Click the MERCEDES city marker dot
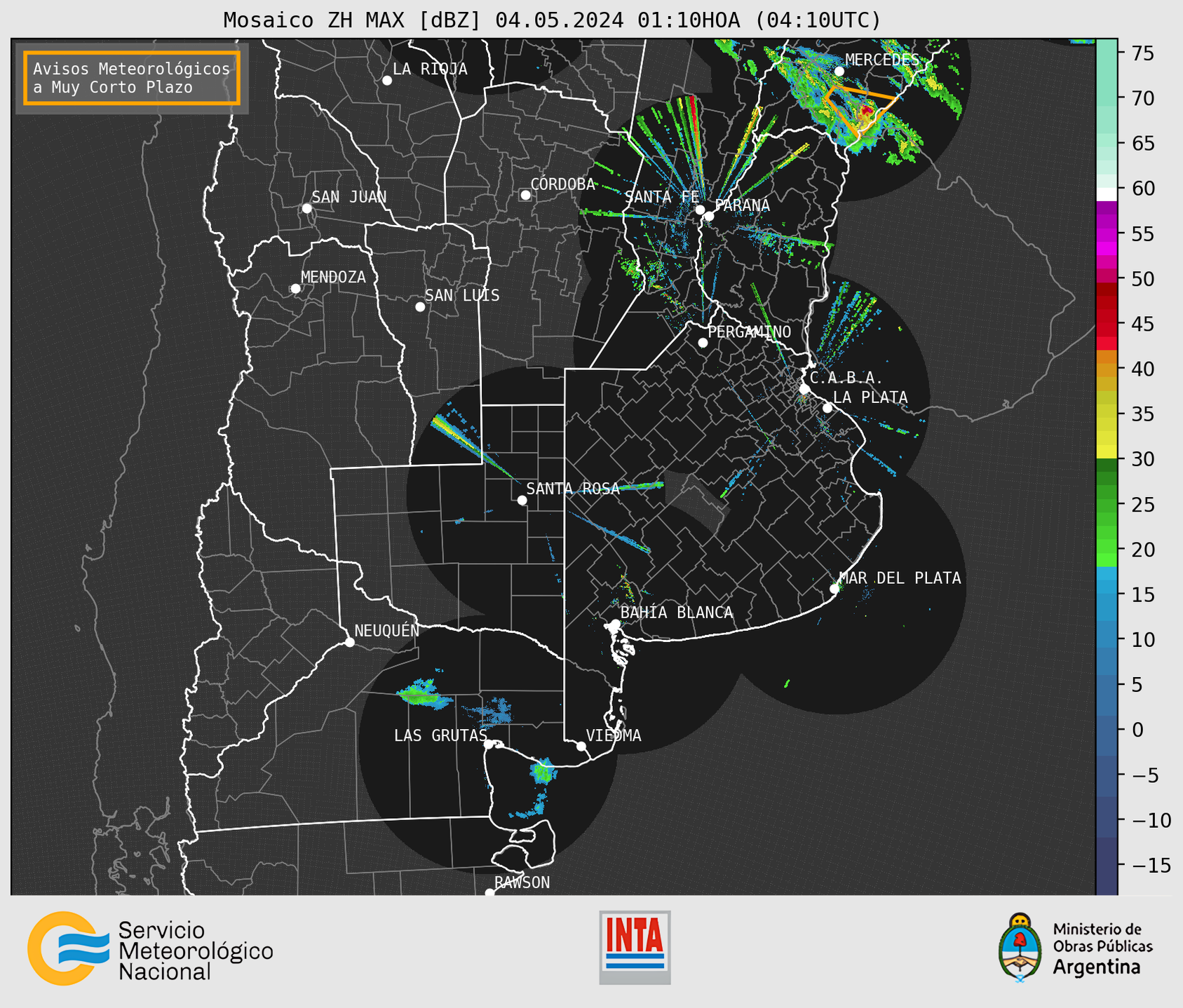This screenshot has height=1008, width=1183. [x=839, y=71]
